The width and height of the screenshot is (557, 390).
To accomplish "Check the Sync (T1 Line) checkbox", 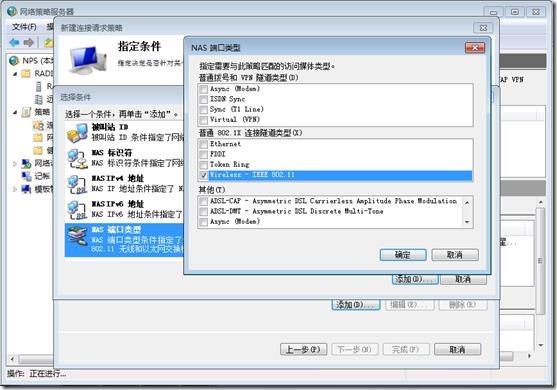I will click(204, 109).
